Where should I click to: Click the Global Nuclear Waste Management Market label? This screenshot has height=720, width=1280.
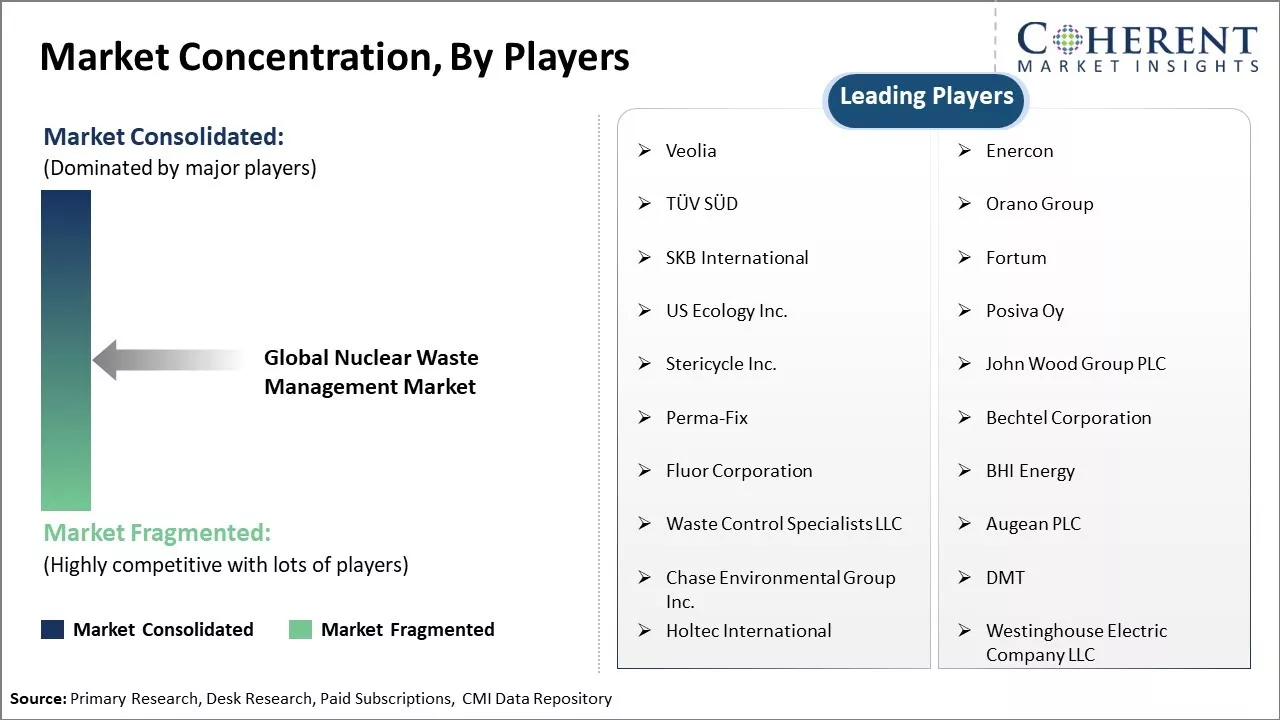(371, 372)
